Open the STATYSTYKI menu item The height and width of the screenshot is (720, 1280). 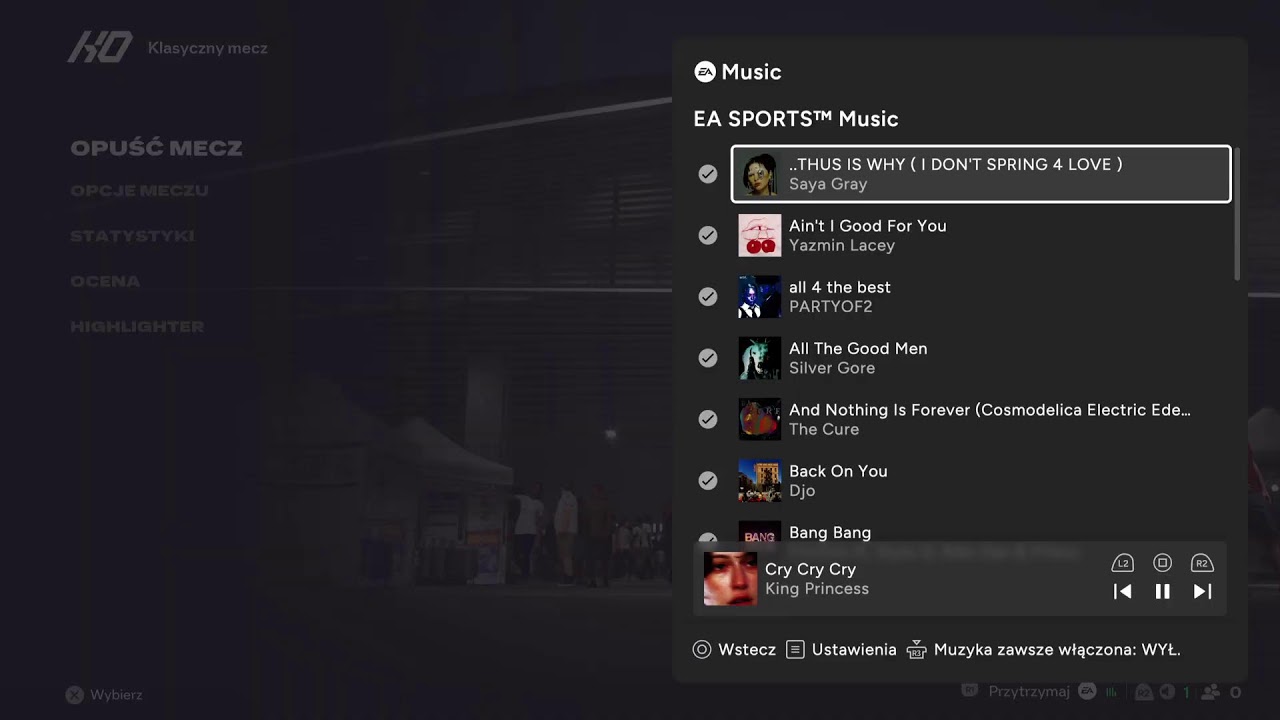(132, 236)
